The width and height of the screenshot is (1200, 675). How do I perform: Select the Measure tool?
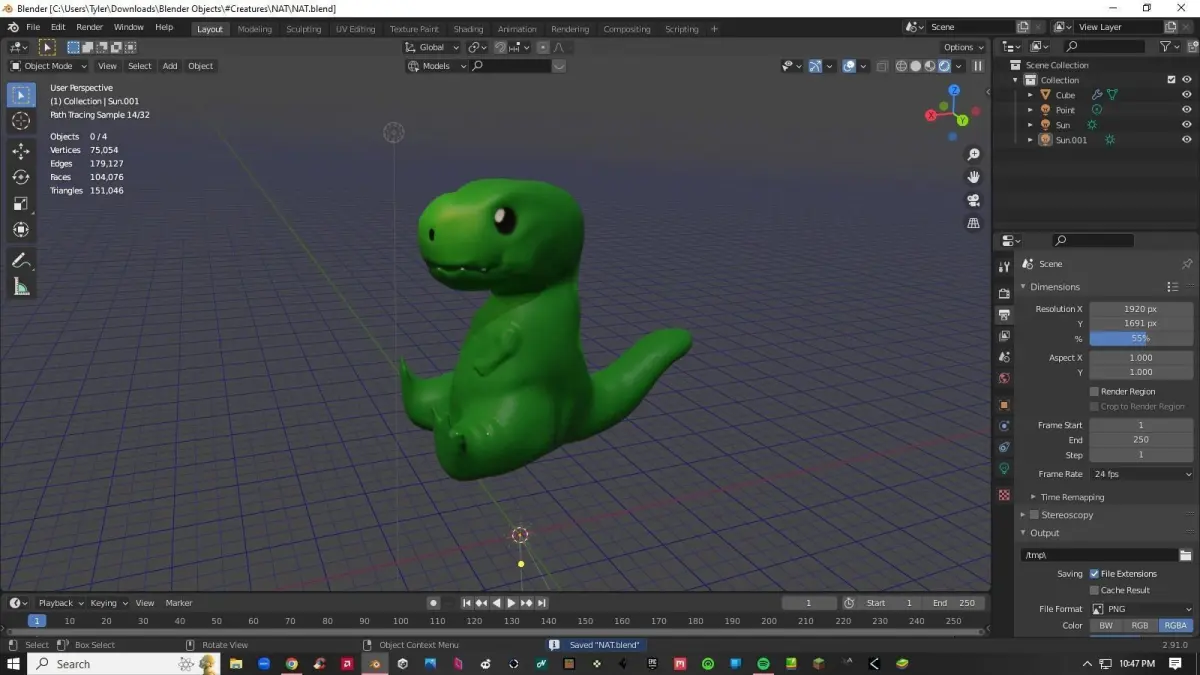point(21,287)
